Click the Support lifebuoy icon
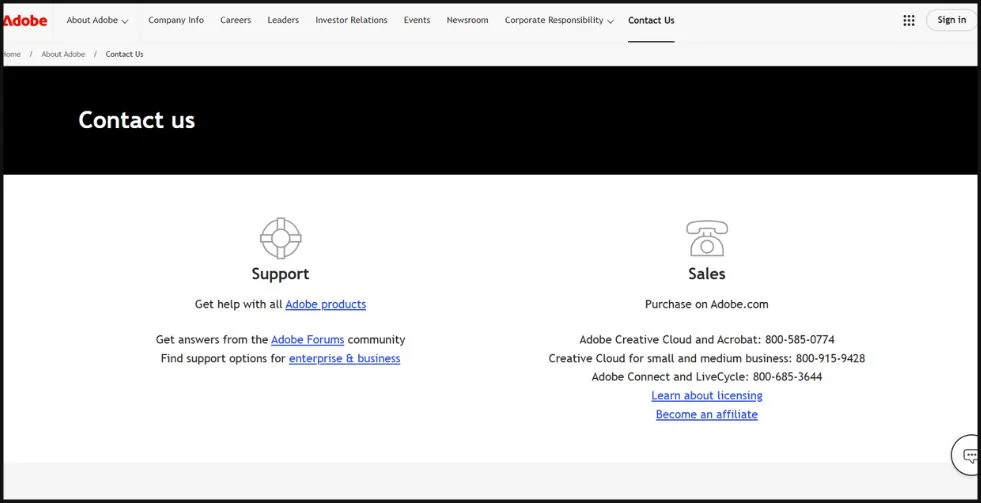 point(280,238)
